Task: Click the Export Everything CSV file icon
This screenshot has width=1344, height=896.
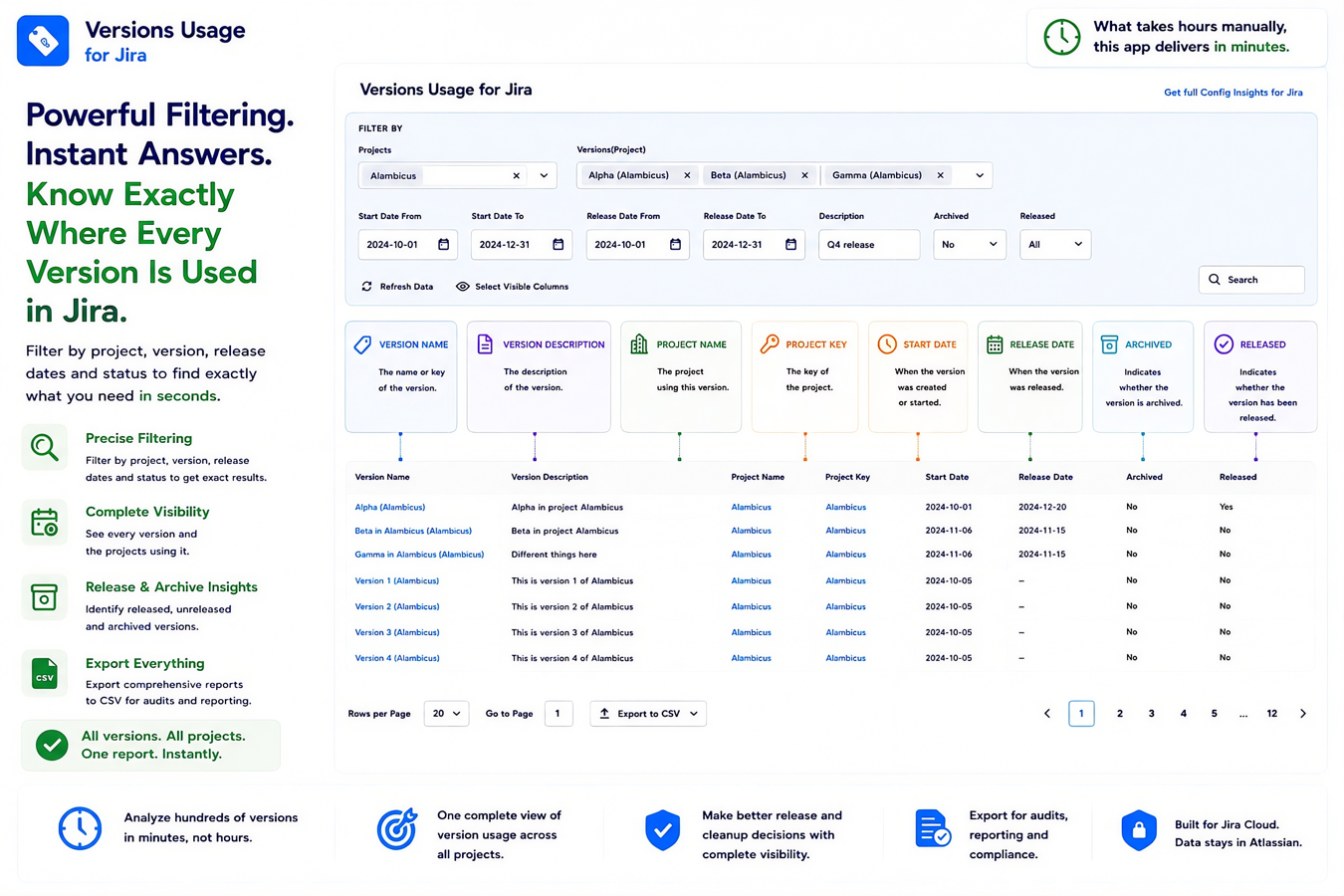Action: [x=45, y=674]
